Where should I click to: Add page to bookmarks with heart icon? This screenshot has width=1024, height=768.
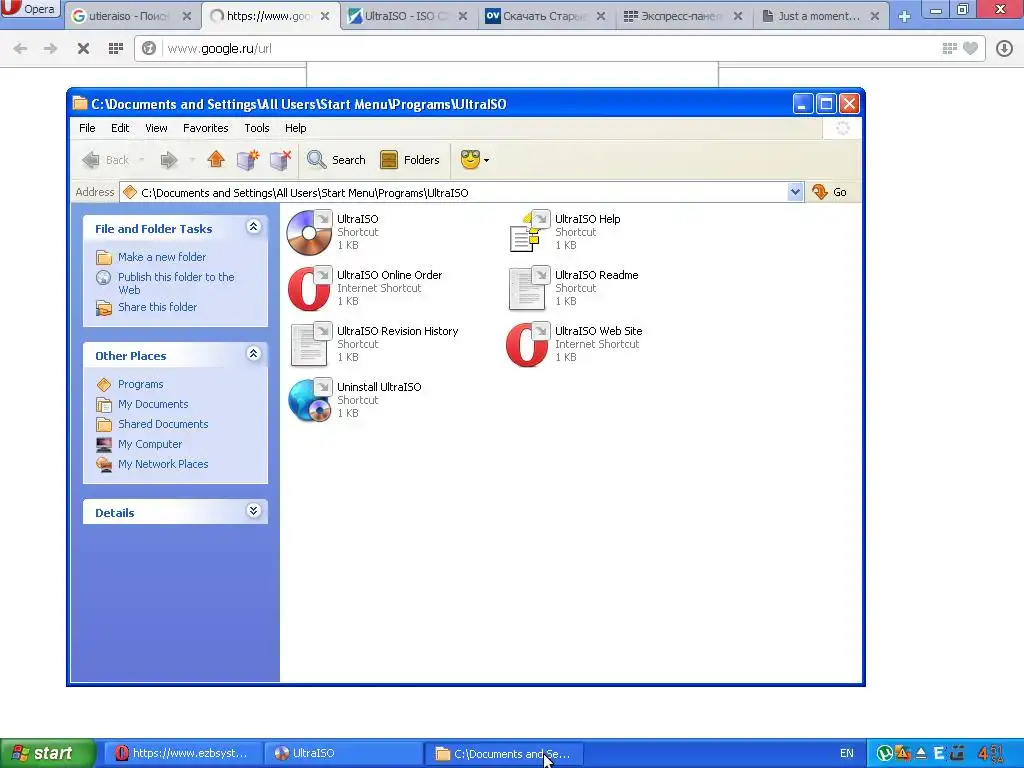970,48
